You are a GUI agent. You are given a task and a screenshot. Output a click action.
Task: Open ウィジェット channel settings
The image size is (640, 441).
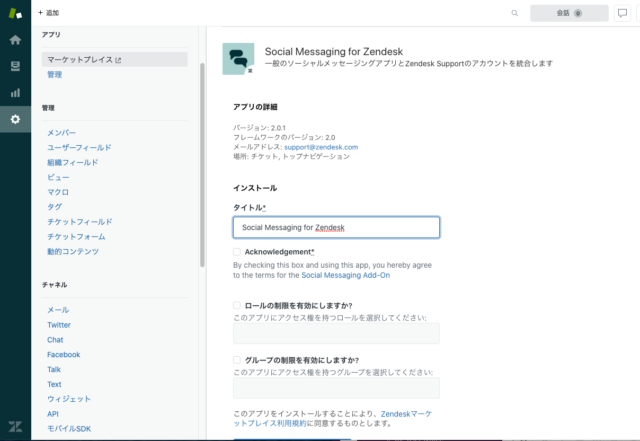[69, 399]
